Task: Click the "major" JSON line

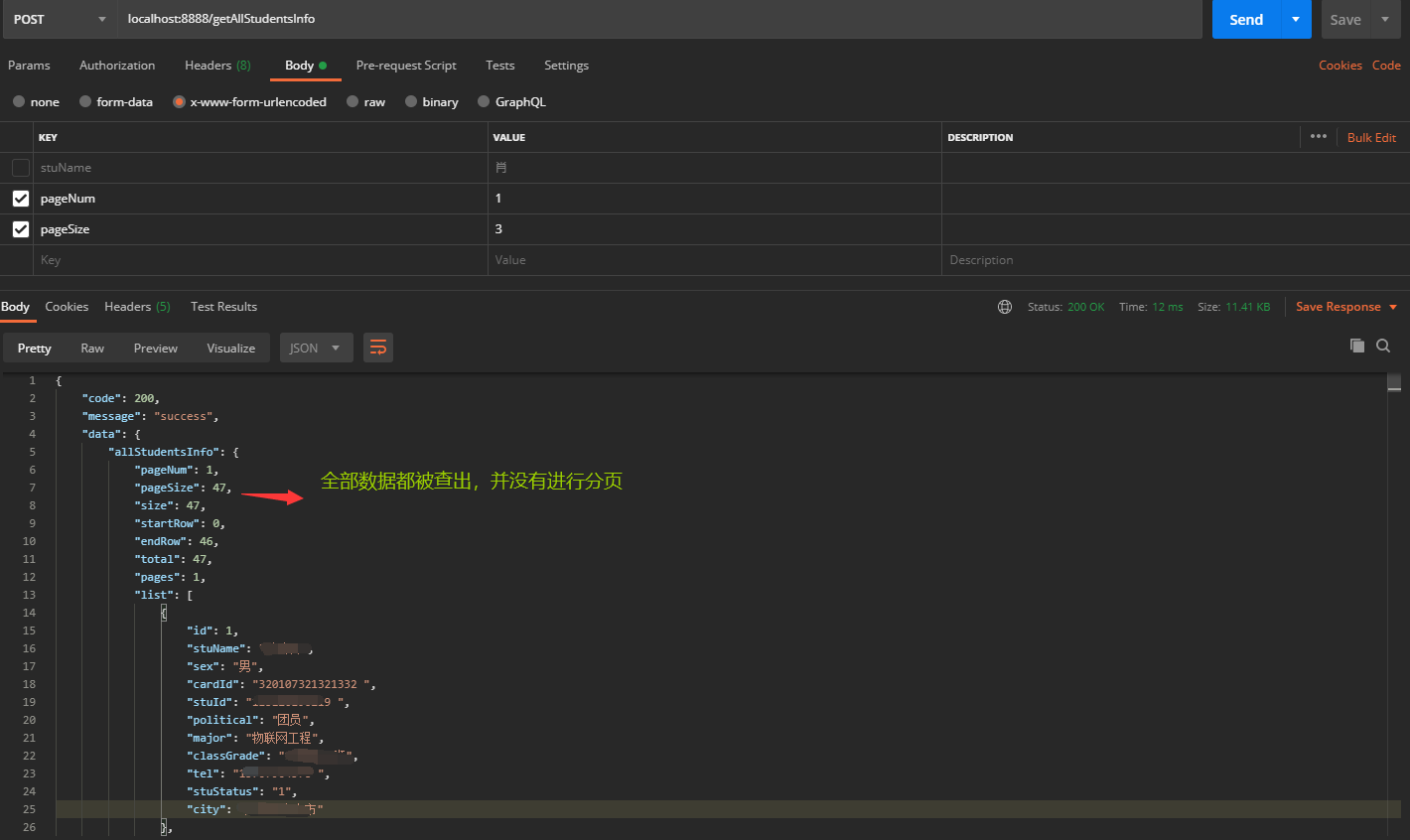Action: tap(255, 738)
